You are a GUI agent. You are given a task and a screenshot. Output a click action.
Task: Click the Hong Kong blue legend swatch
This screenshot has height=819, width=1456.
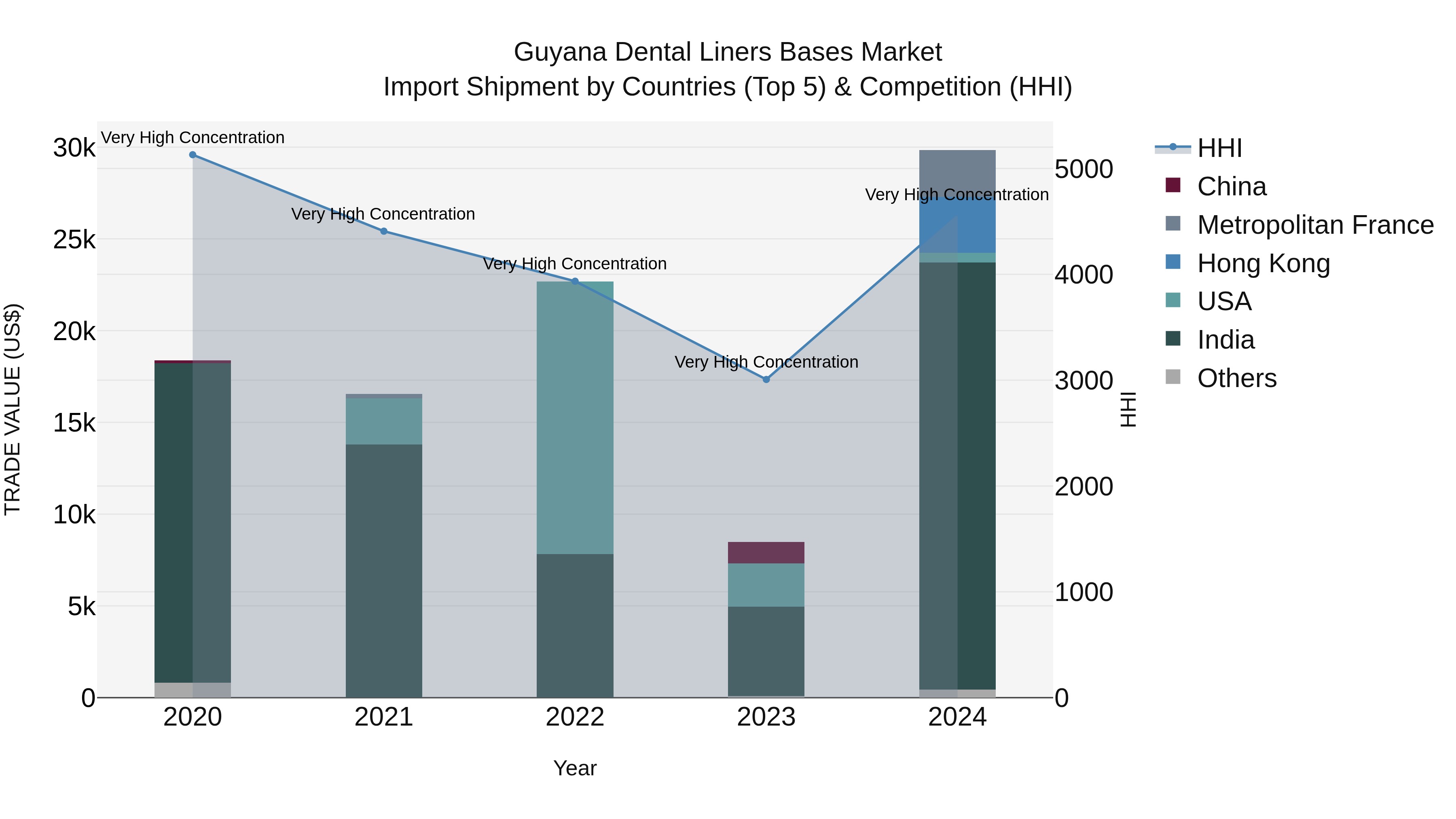click(1173, 262)
